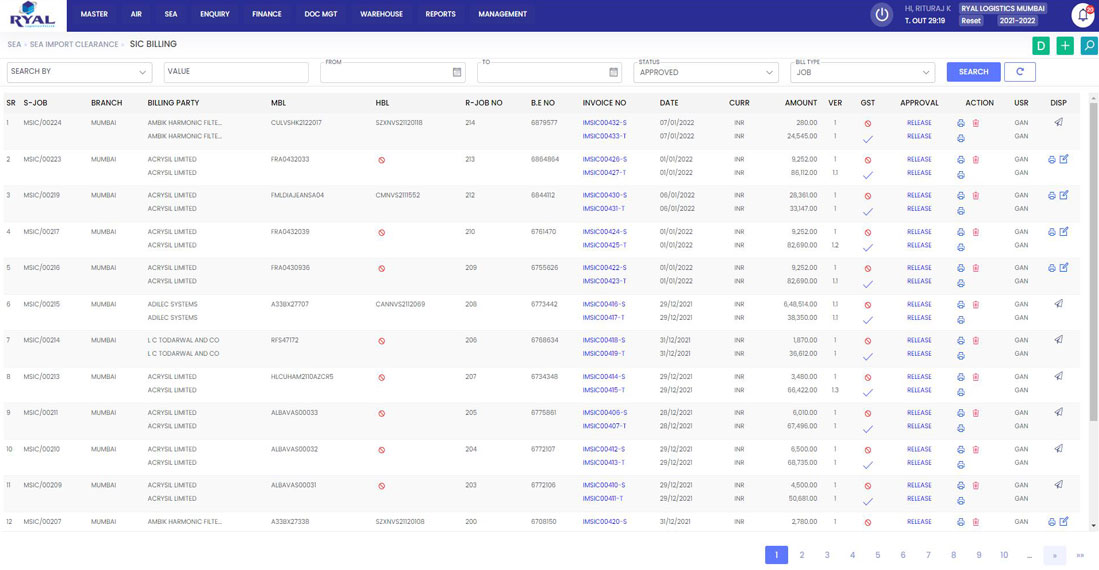
Task: Click GST blocked icon for IMSIC00432-S
Action: tap(868, 123)
